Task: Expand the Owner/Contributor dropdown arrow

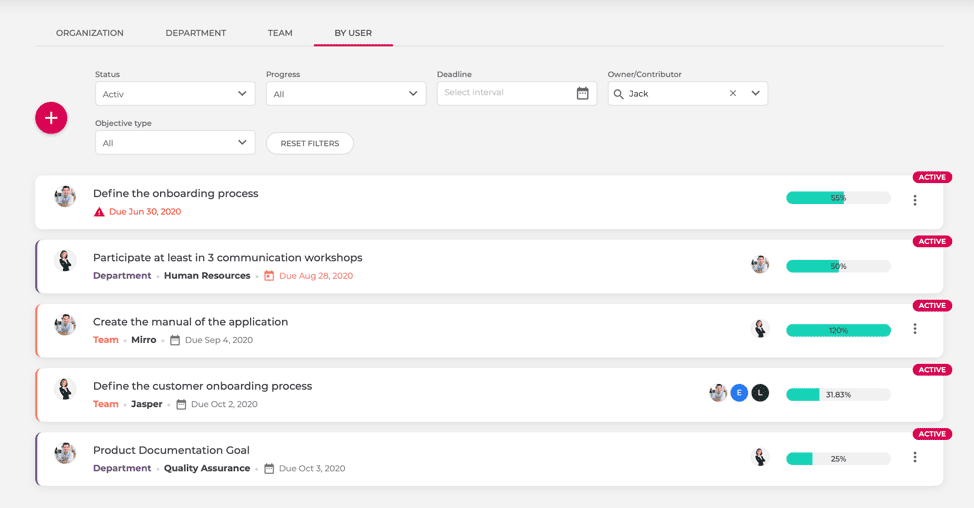Action: click(x=755, y=93)
